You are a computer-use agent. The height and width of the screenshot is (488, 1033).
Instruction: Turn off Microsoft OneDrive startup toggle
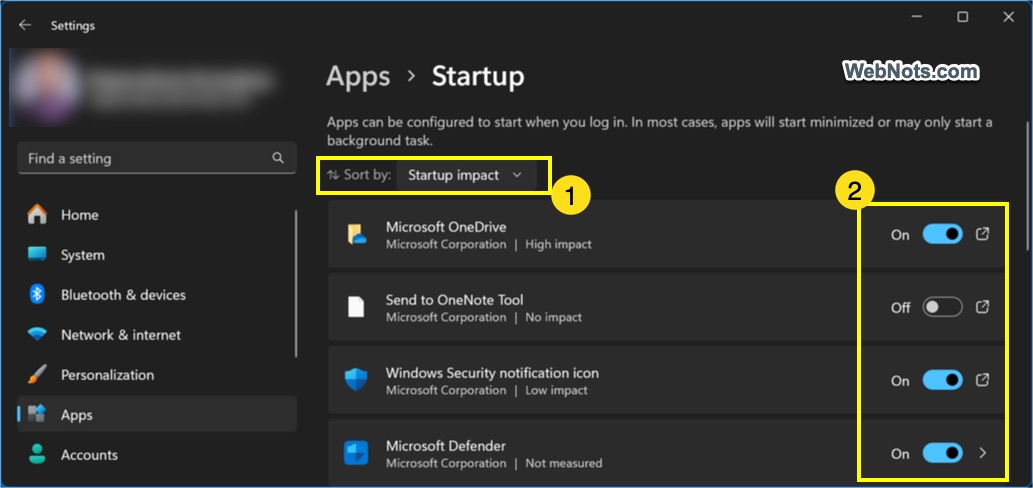[x=942, y=234]
